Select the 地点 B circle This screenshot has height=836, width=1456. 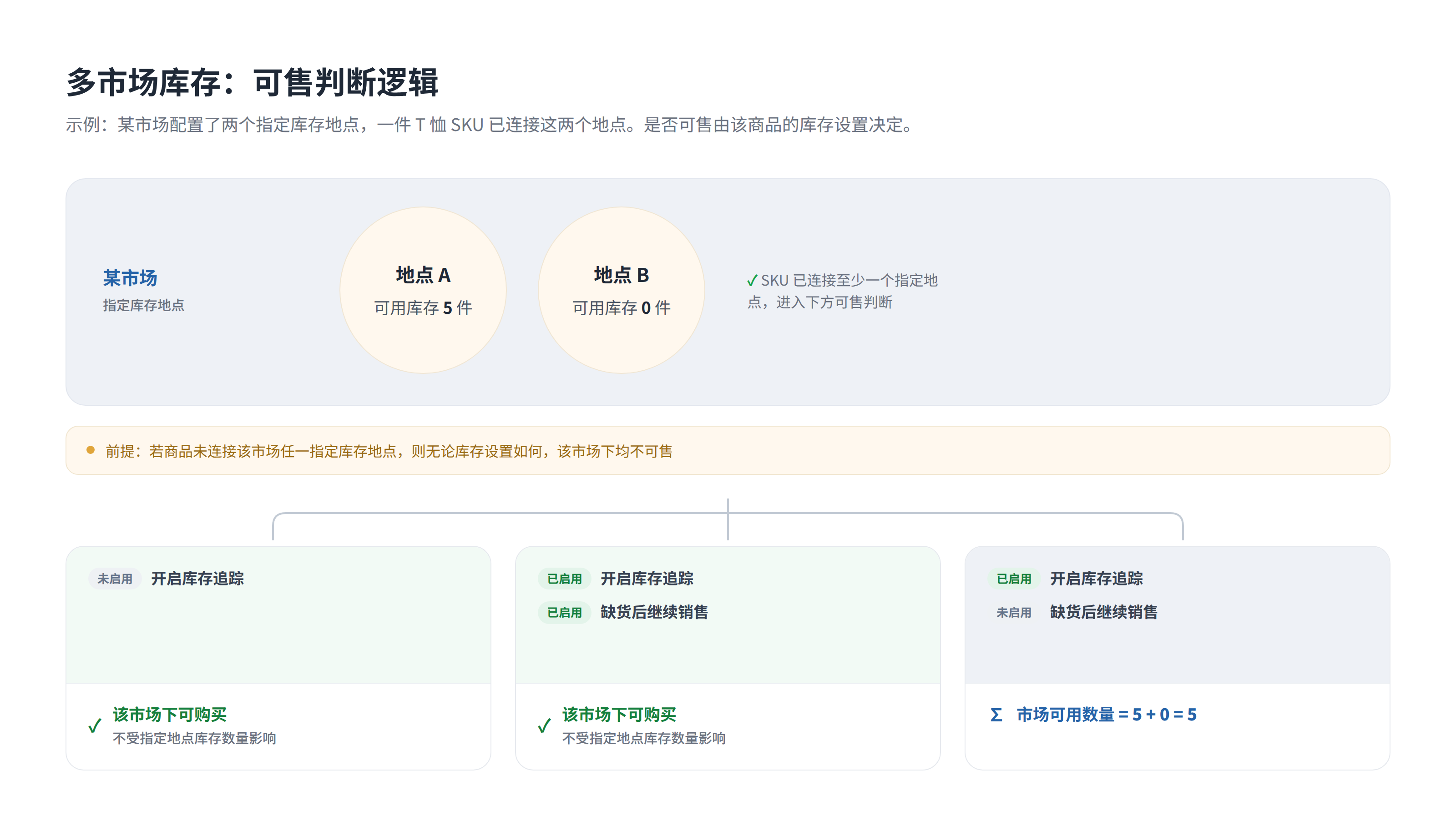[622, 290]
